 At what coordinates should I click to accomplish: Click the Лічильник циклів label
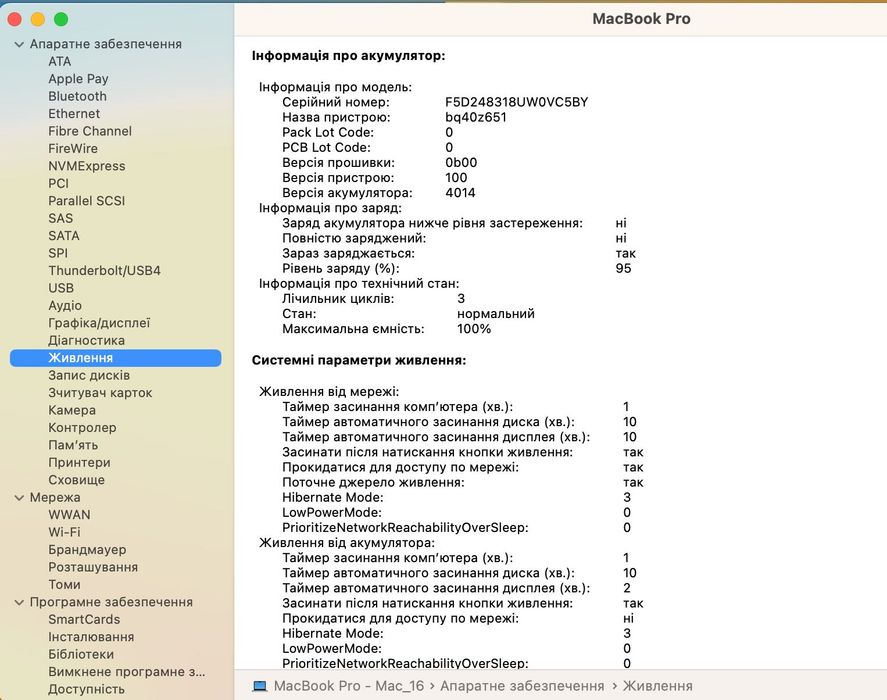(338, 298)
